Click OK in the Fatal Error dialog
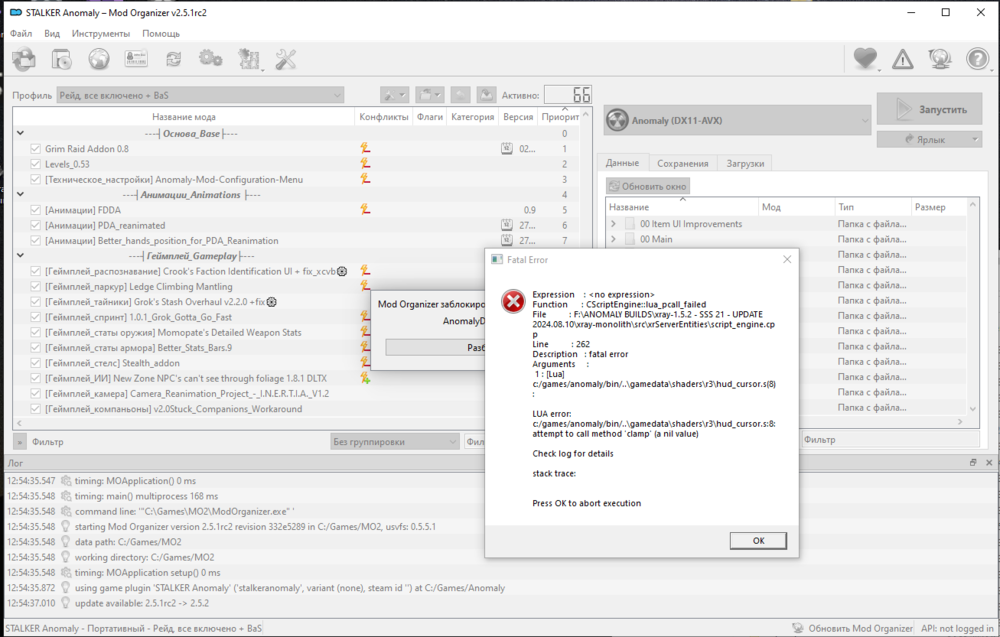Viewport: 1000px width, 637px height. [758, 540]
